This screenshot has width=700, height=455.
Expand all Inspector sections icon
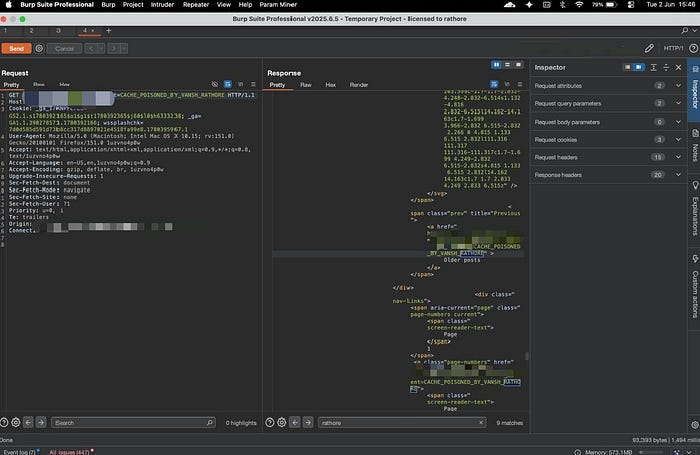pos(654,67)
